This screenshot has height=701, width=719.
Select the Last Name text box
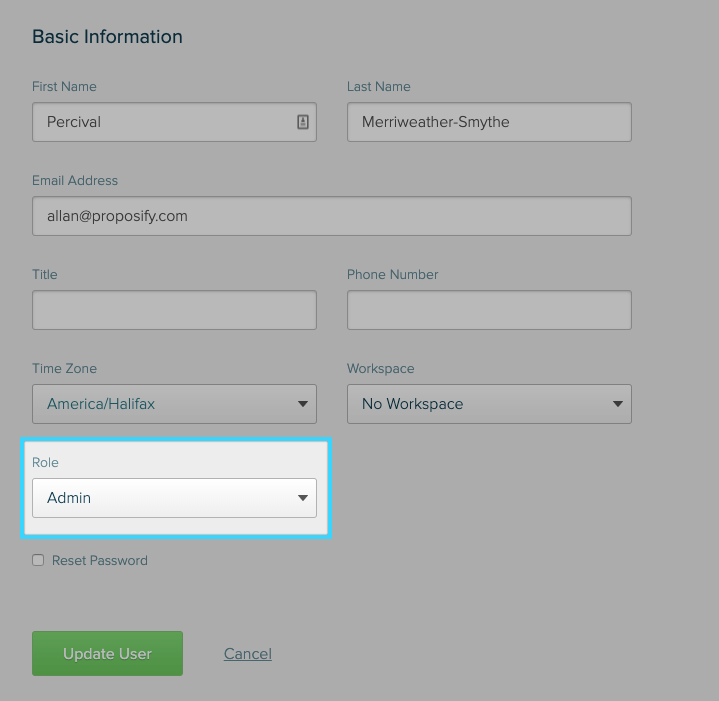(x=488, y=122)
